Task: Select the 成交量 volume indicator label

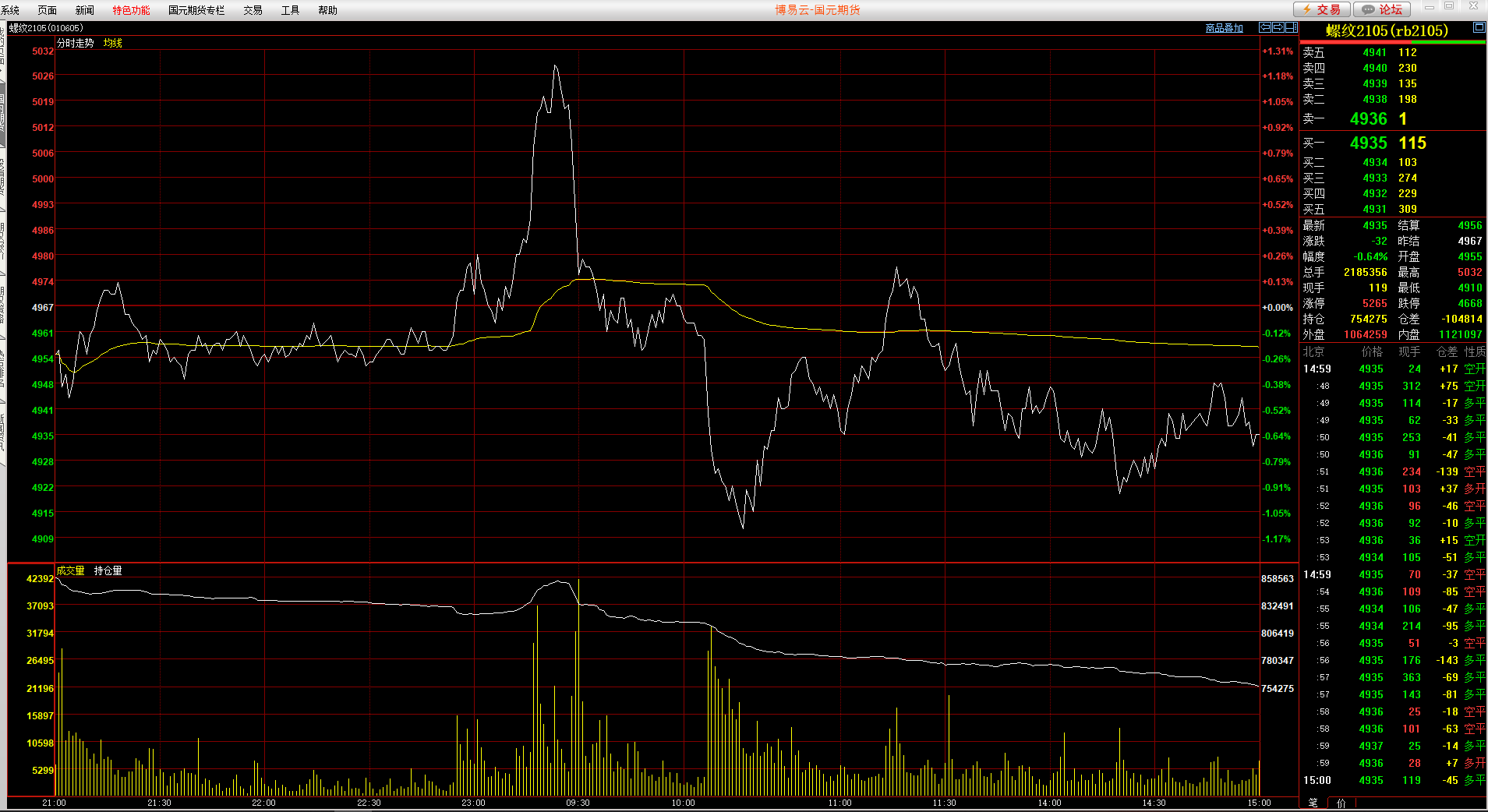Action: (x=70, y=570)
